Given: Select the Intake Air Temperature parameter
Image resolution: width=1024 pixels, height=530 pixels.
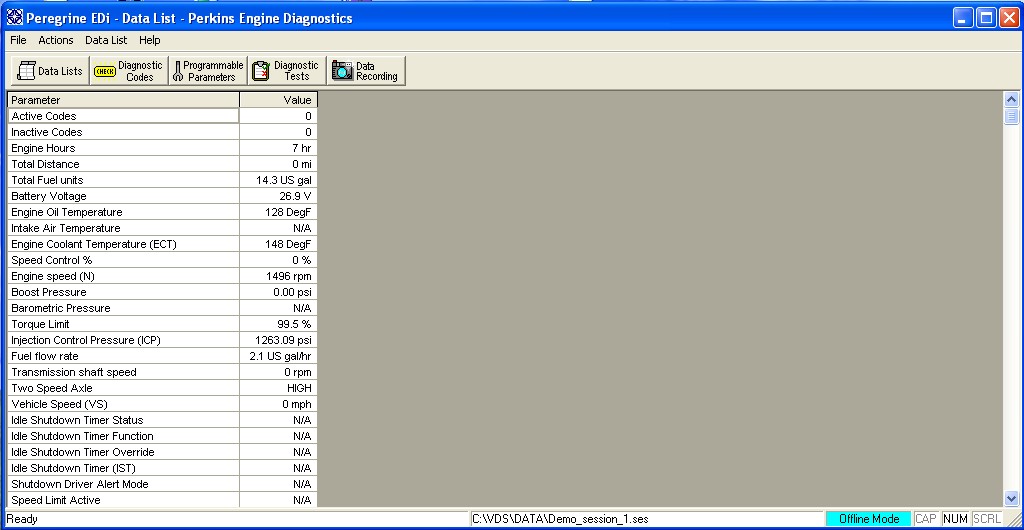Looking at the screenshot, I should click(x=123, y=228).
